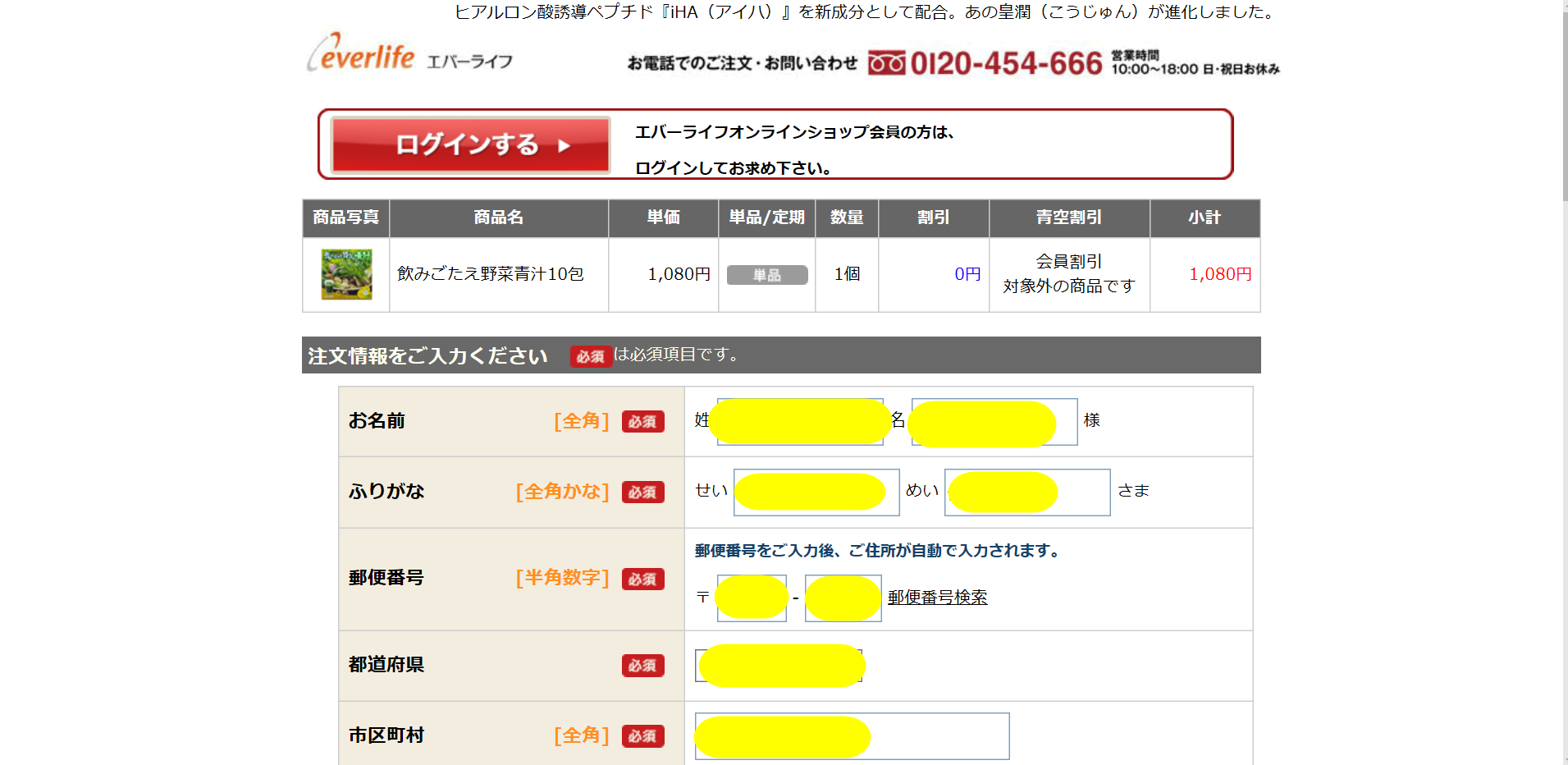Click second postal code box

coord(843,598)
